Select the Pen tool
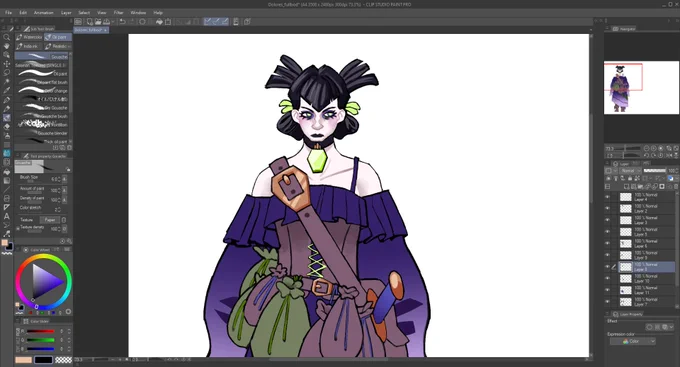 [7, 100]
